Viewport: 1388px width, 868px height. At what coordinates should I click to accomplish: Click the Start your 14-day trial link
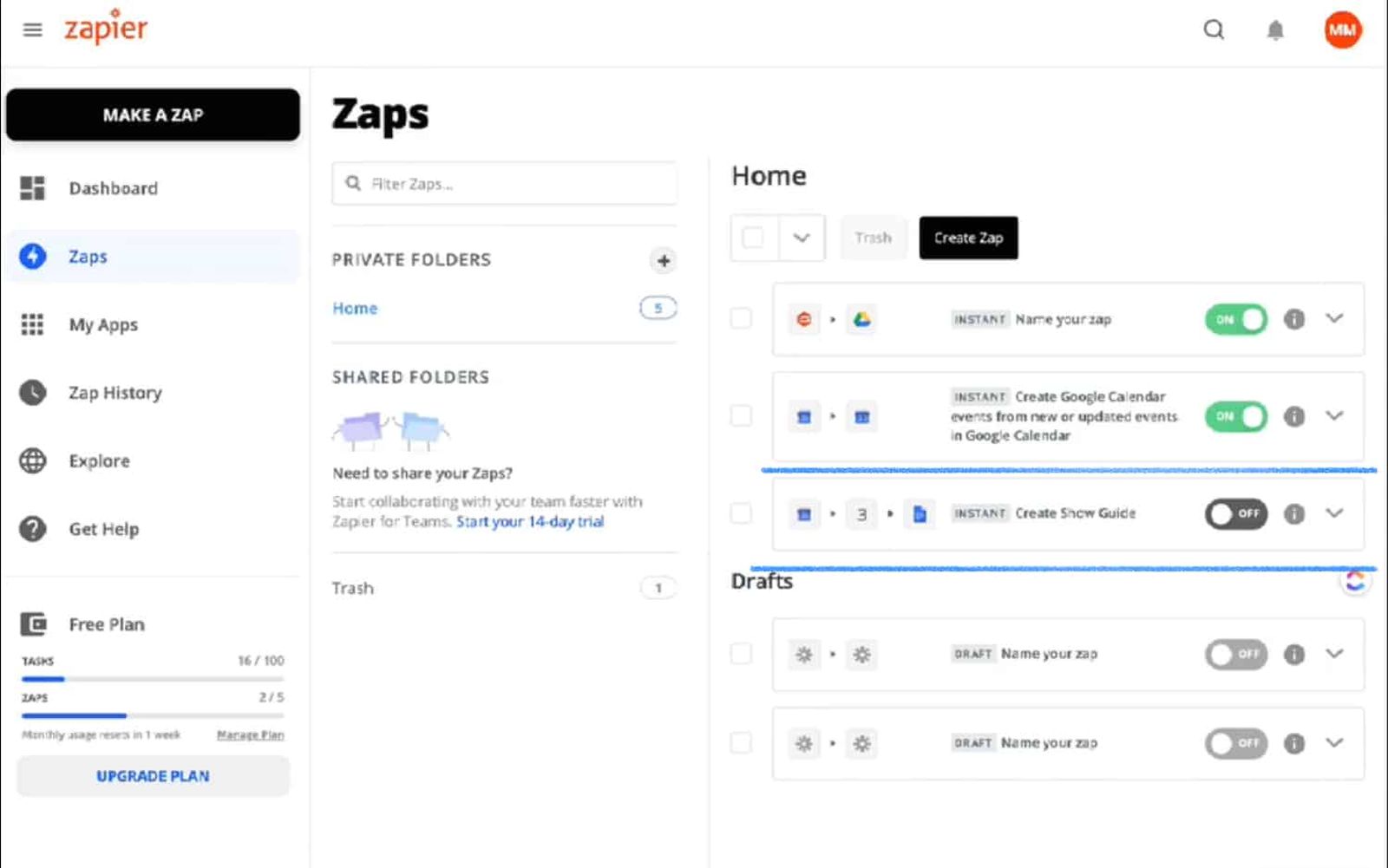click(529, 521)
